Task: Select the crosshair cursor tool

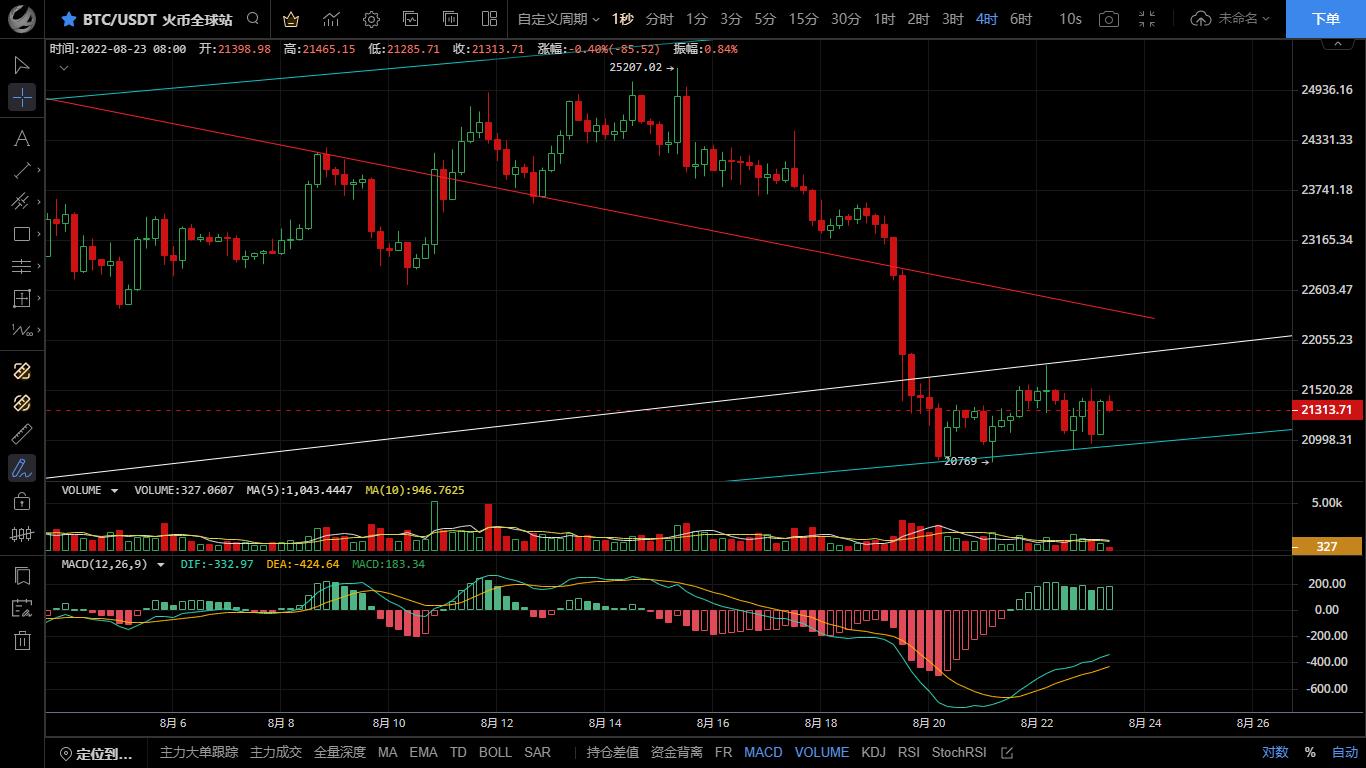Action: coord(21,97)
